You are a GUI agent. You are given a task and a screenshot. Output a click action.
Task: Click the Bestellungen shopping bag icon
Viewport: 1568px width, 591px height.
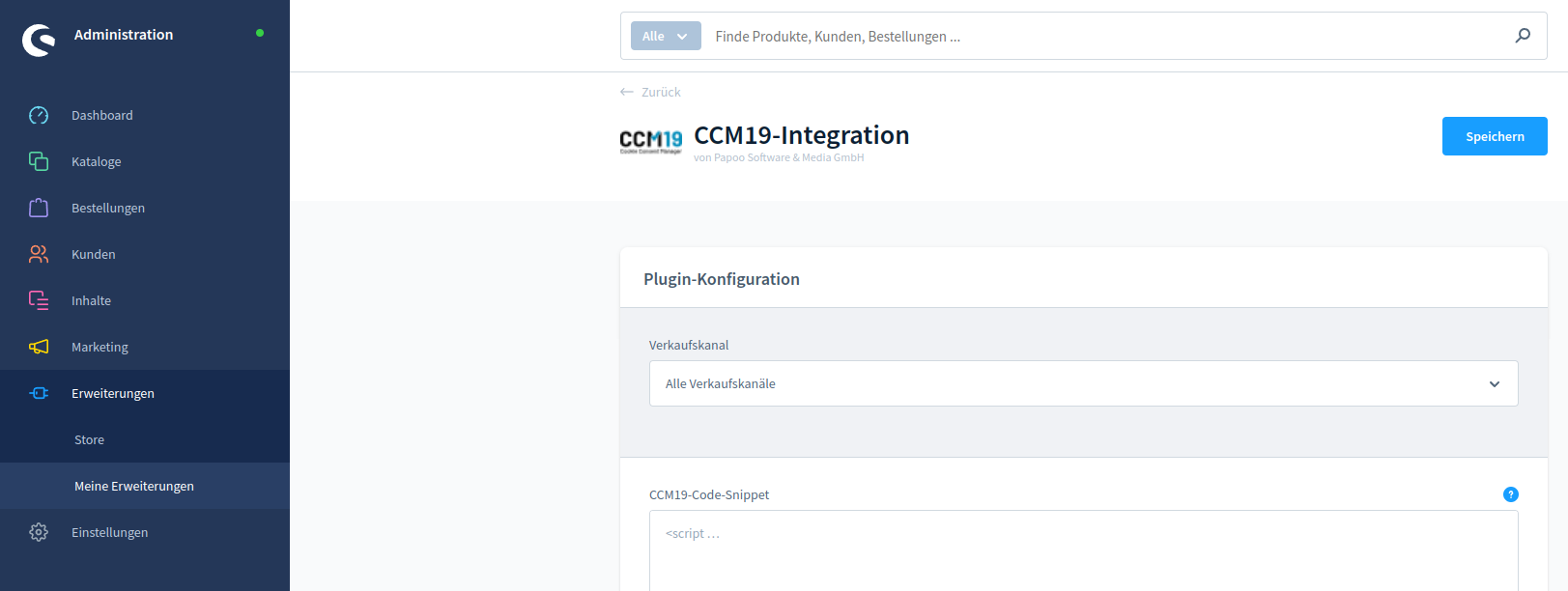click(39, 208)
